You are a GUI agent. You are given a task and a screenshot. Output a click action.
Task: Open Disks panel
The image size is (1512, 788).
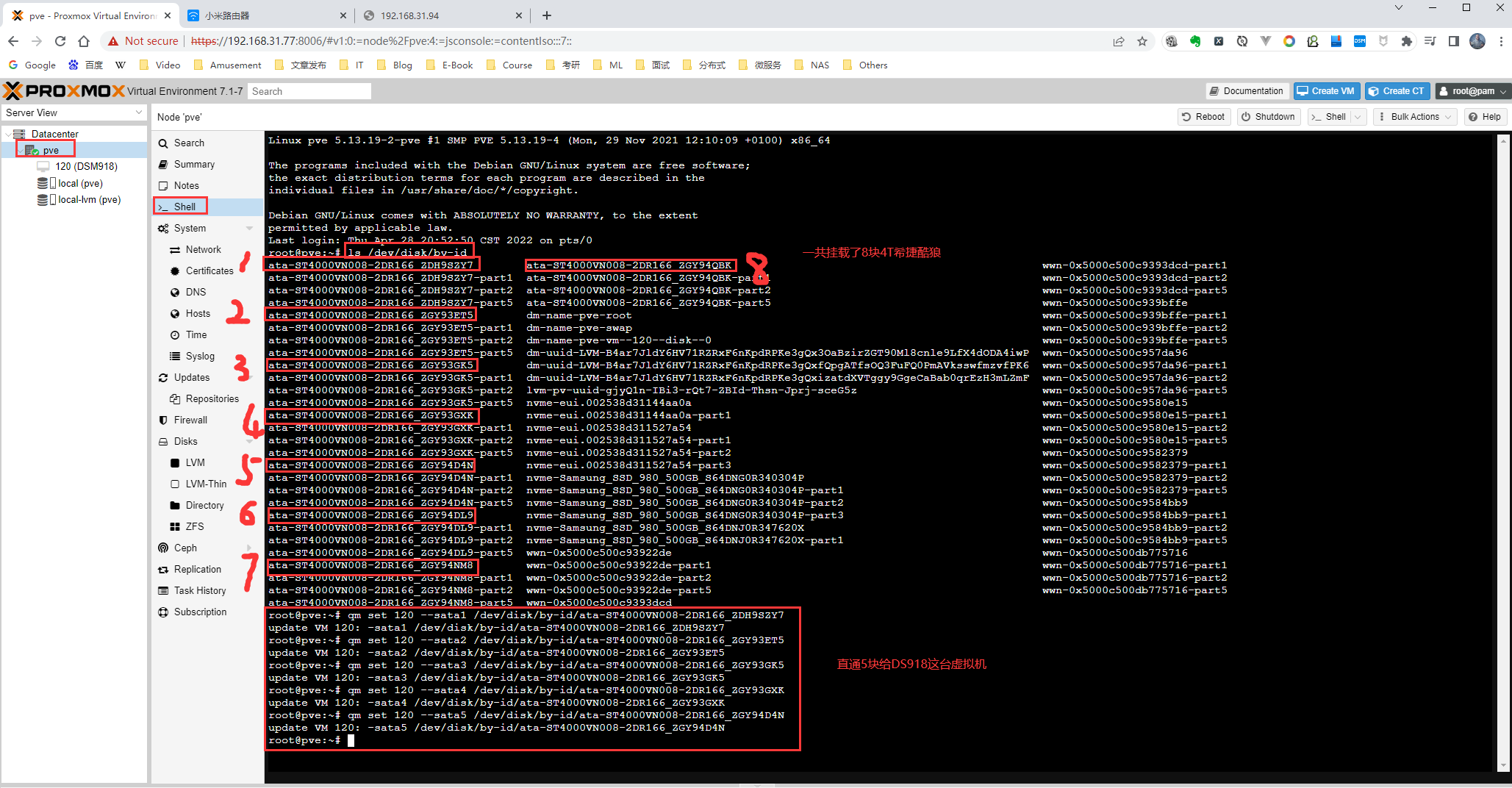tap(207, 441)
